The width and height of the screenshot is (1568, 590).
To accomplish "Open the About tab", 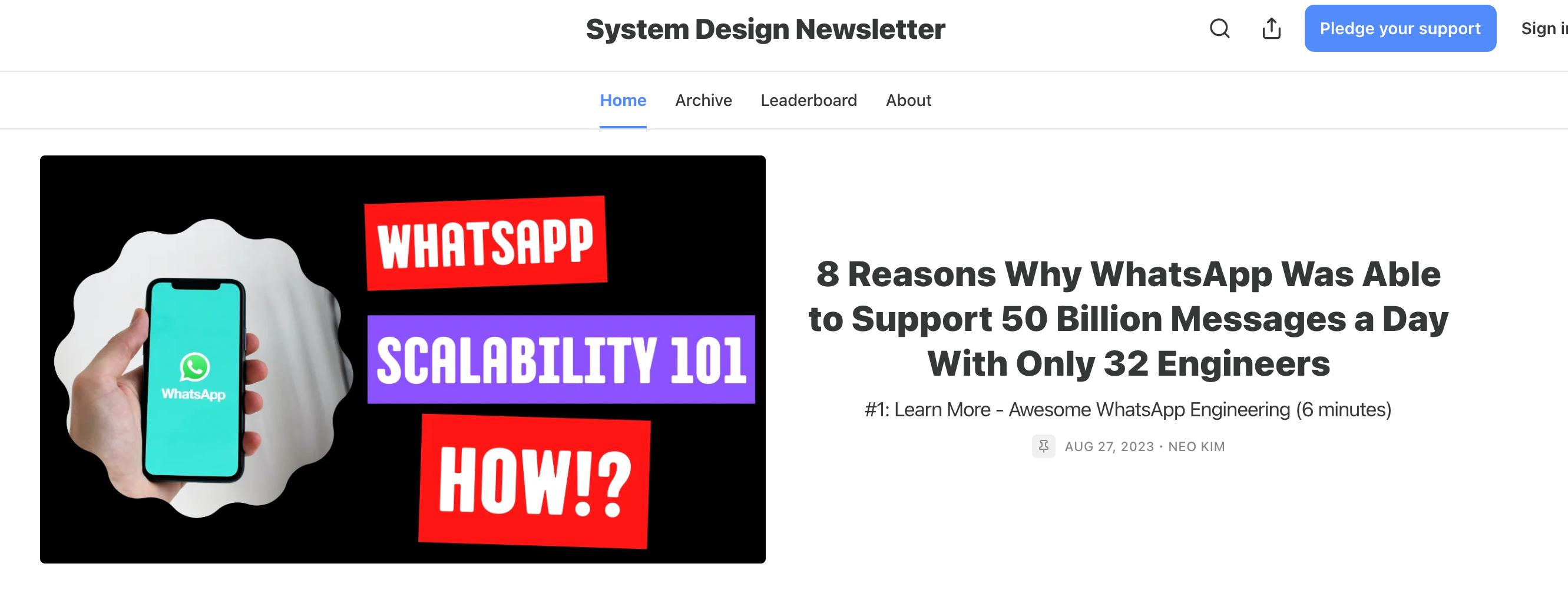I will 908,100.
